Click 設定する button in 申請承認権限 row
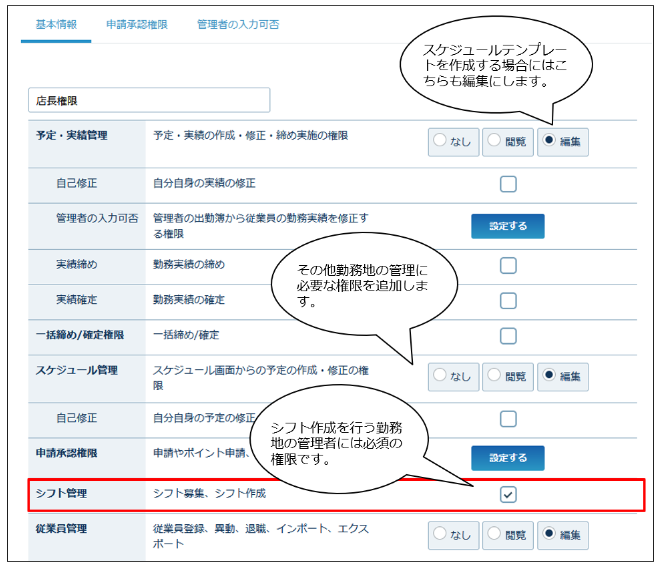 tap(507, 458)
